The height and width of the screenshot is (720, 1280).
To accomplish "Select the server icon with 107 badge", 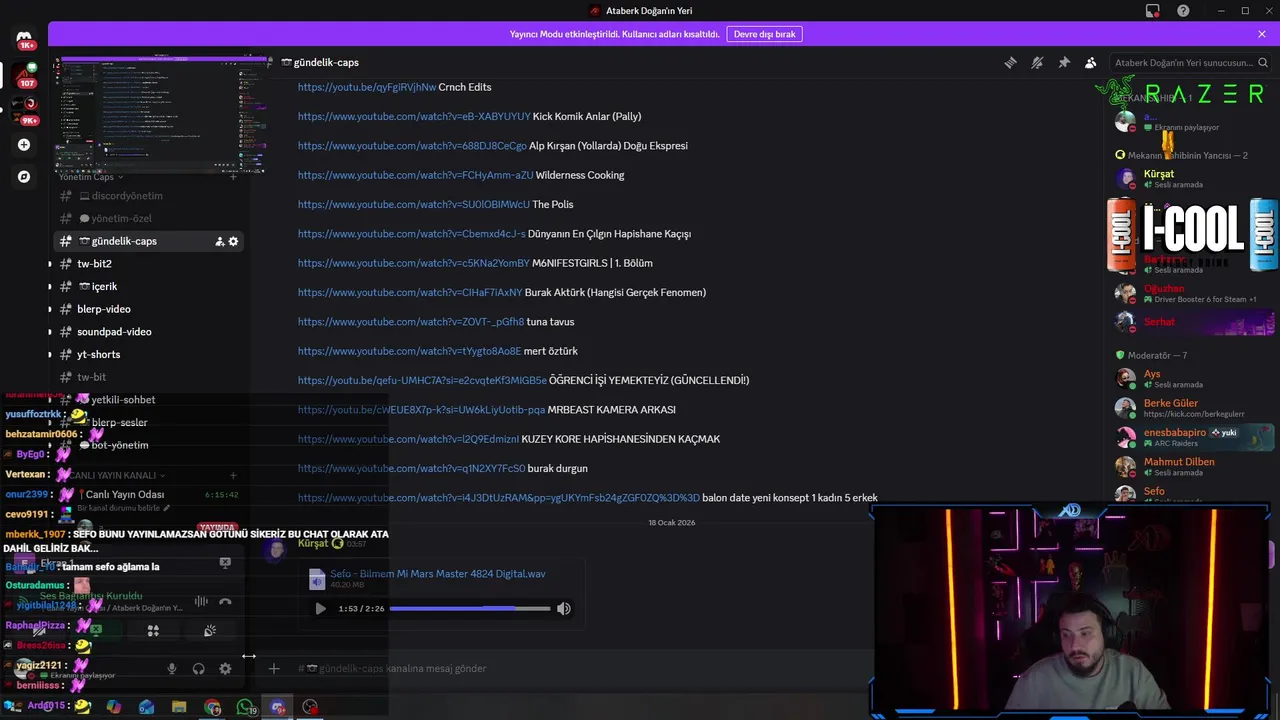I will (x=24, y=75).
